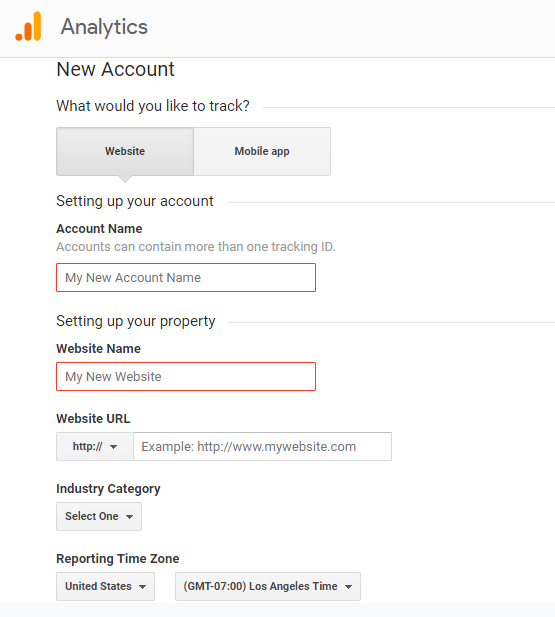Click the Reporting Time Zone label
Viewport: 555px width, 617px height.
118,558
